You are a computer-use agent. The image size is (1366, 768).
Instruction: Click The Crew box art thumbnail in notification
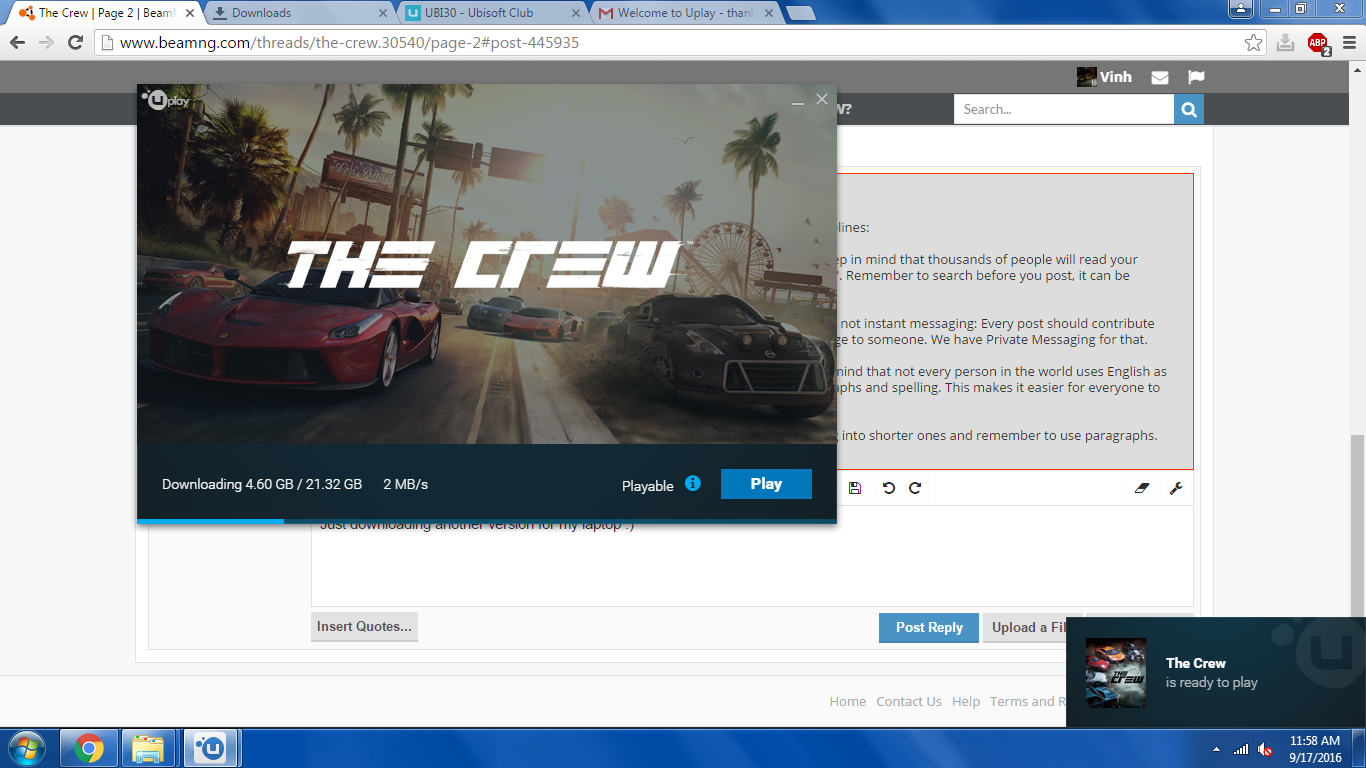coord(1116,673)
